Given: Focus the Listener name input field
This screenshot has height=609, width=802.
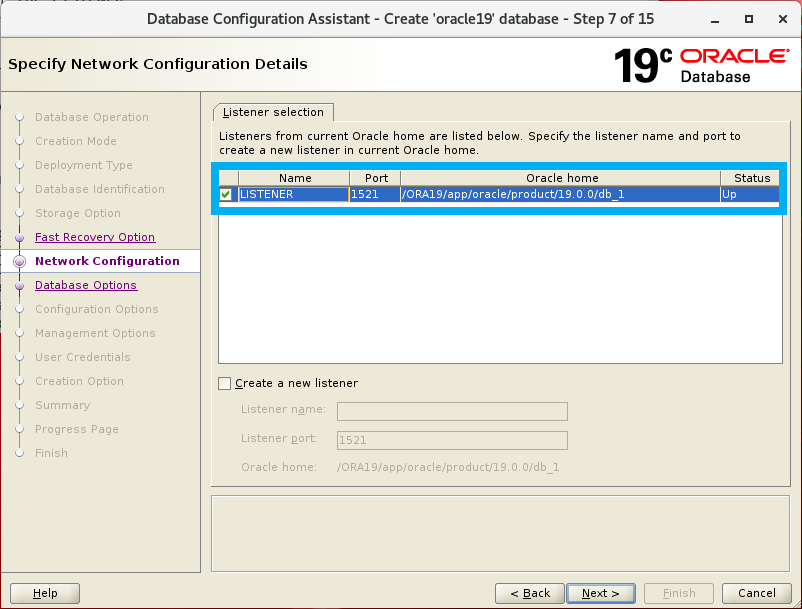Looking at the screenshot, I should 452,411.
